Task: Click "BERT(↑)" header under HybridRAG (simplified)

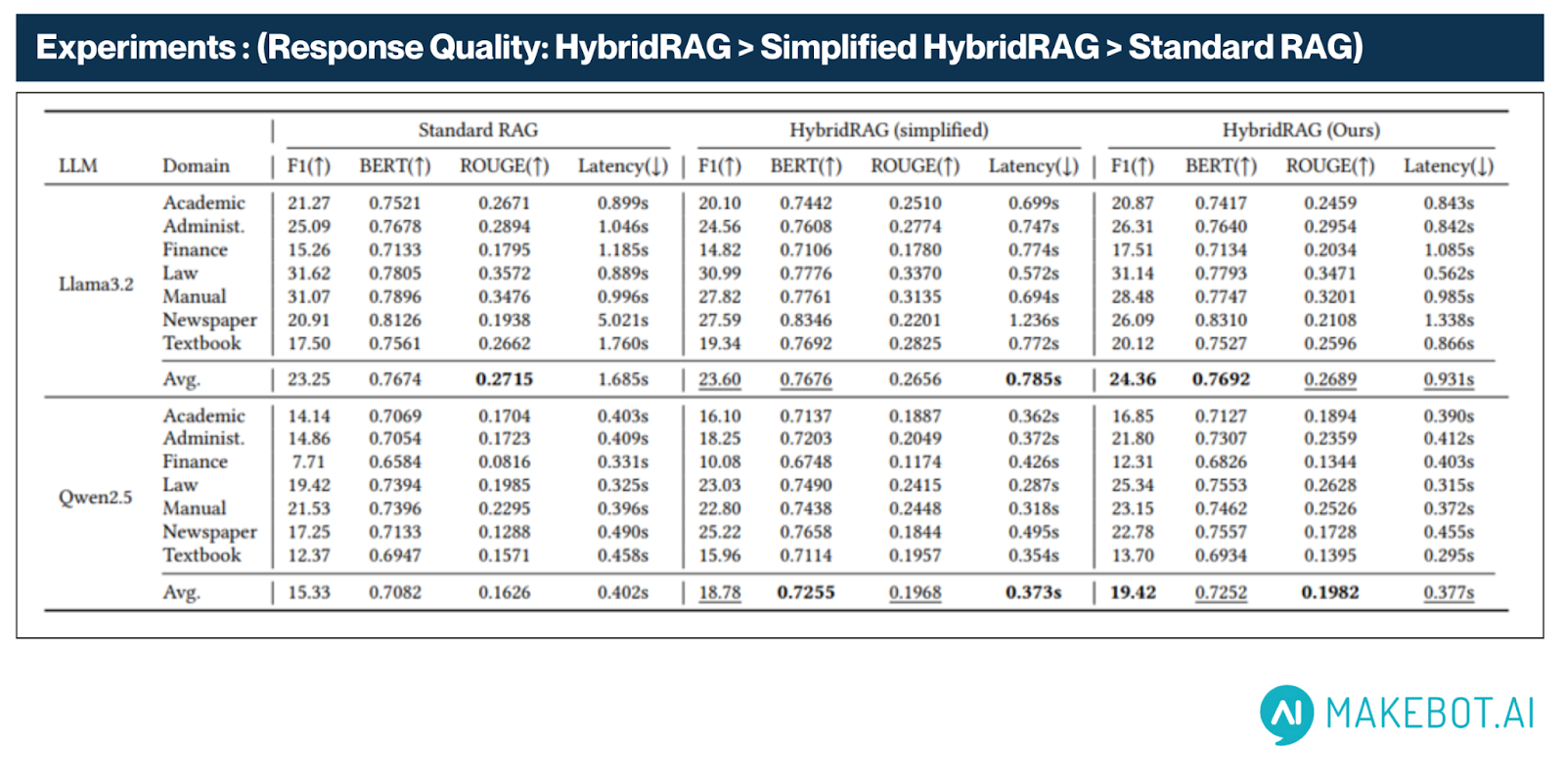Action: tap(806, 166)
